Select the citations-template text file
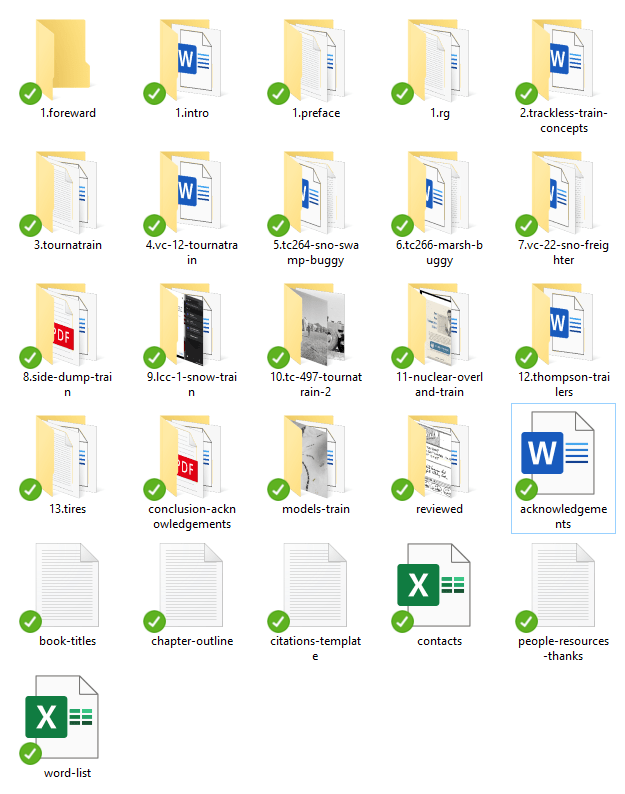This screenshot has height=794, width=625. pos(314,590)
